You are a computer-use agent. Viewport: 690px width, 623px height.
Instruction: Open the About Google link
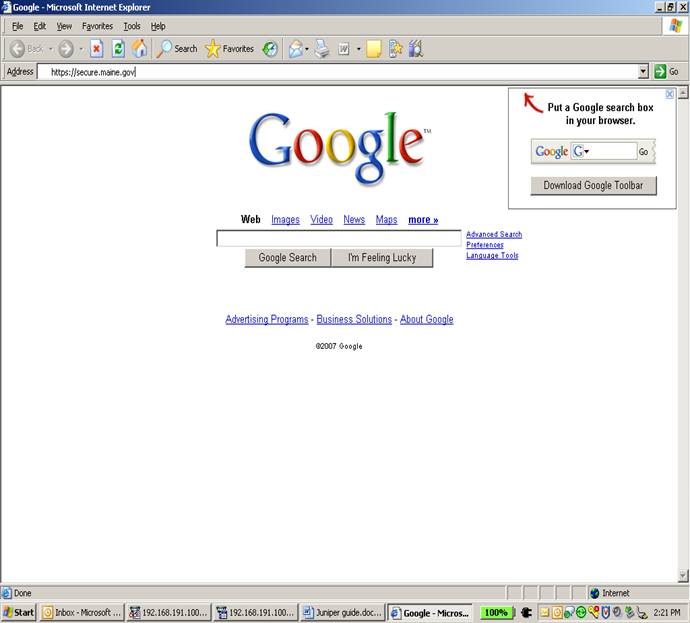pos(426,319)
